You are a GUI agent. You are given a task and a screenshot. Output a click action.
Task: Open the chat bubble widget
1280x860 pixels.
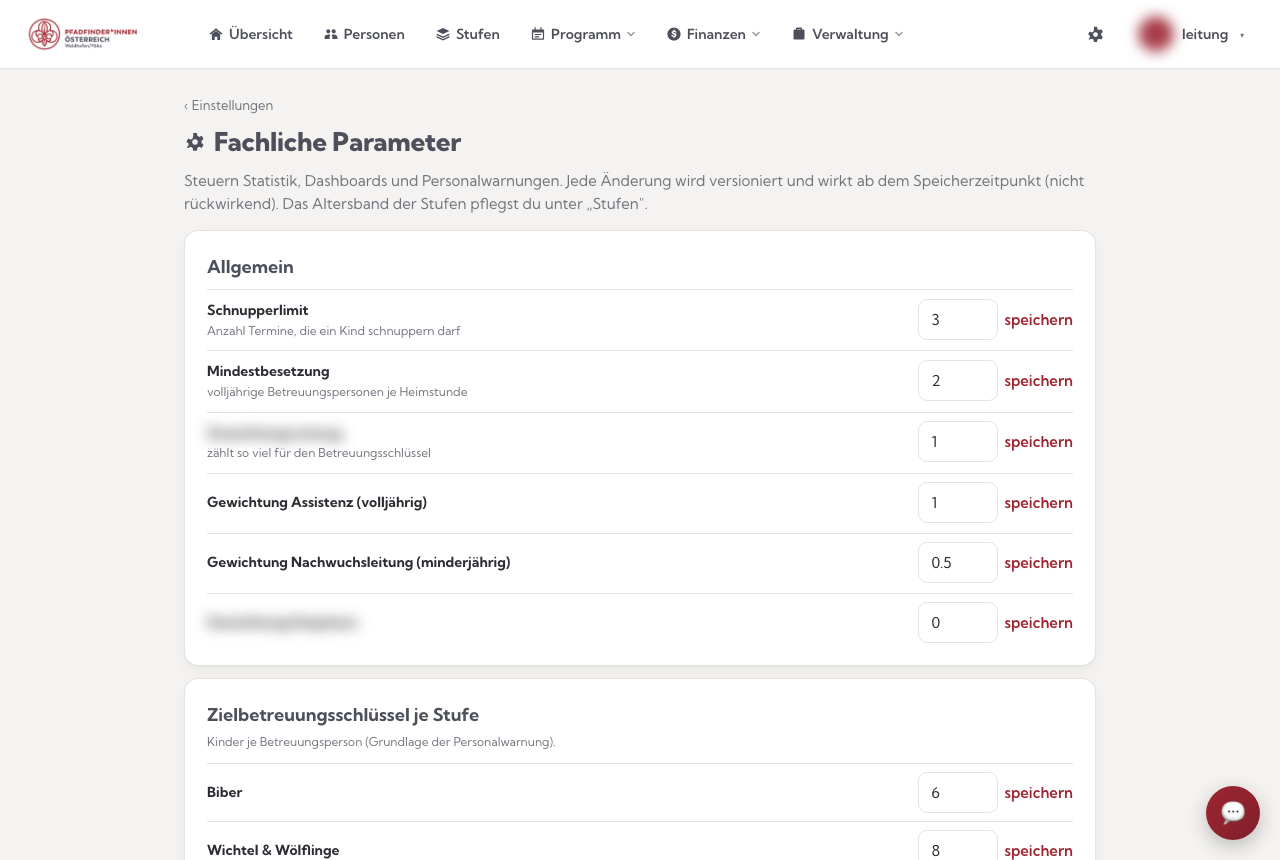click(x=1233, y=813)
